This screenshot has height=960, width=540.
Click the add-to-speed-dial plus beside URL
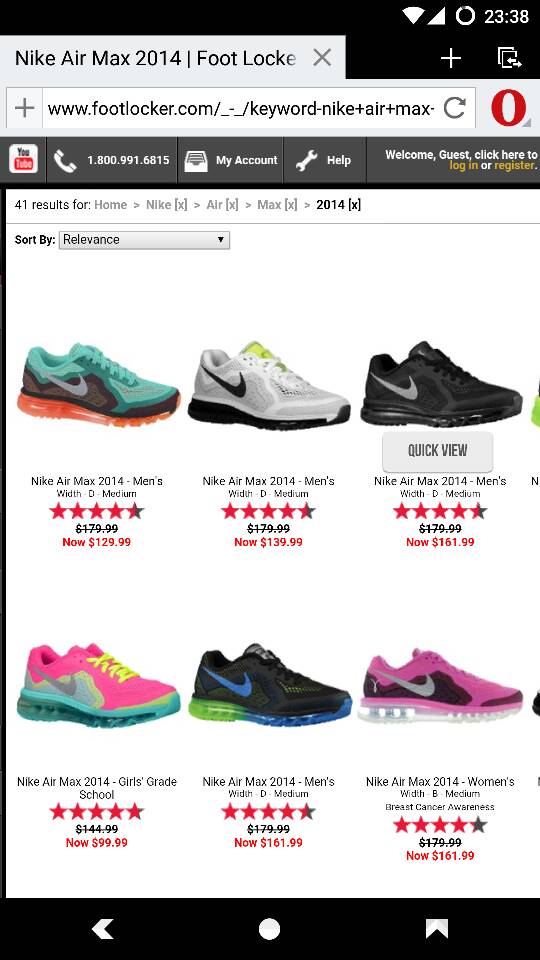click(24, 108)
